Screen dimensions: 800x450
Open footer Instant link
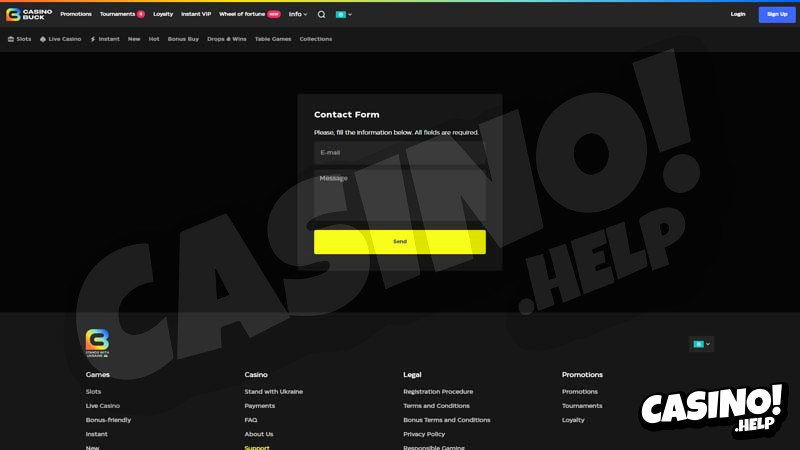(96, 434)
